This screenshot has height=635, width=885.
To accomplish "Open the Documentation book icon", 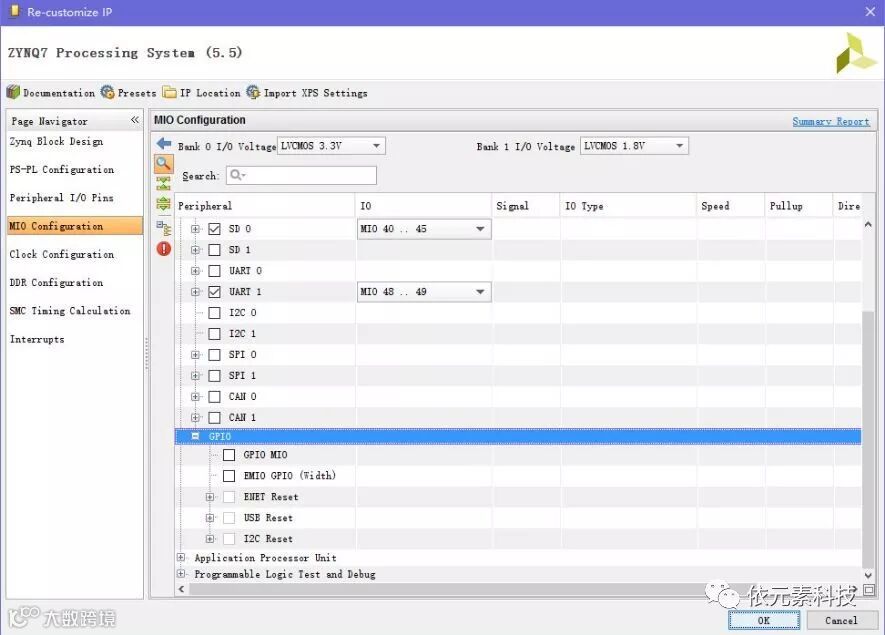I will [x=14, y=92].
